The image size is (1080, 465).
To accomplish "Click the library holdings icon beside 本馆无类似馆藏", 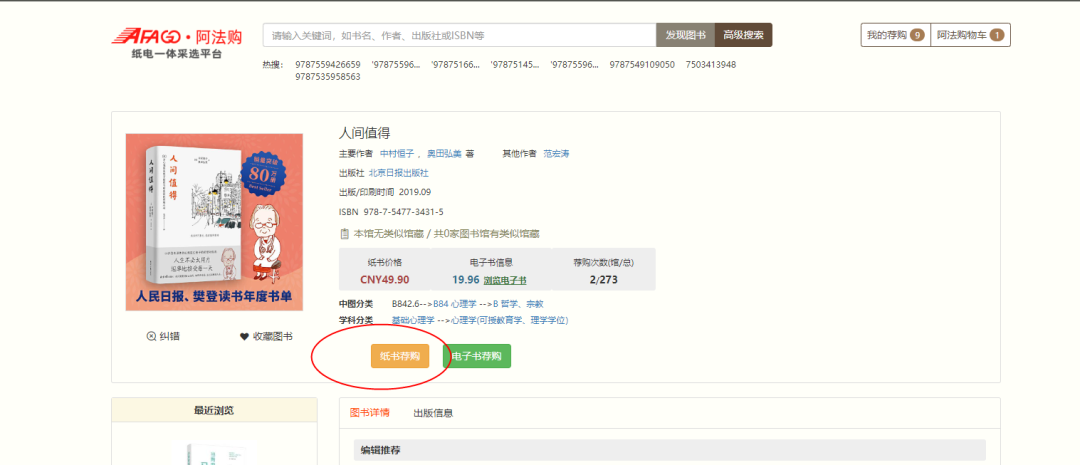I will pos(345,233).
